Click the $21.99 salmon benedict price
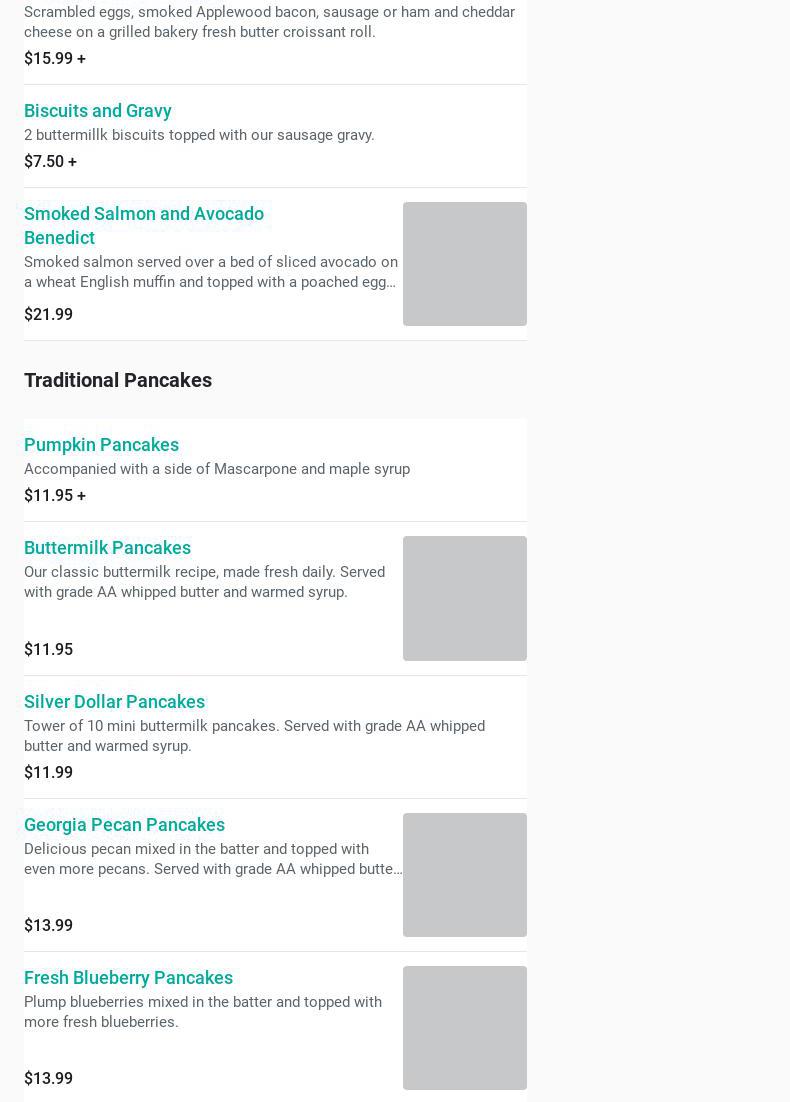The image size is (790, 1102). pos(48,315)
